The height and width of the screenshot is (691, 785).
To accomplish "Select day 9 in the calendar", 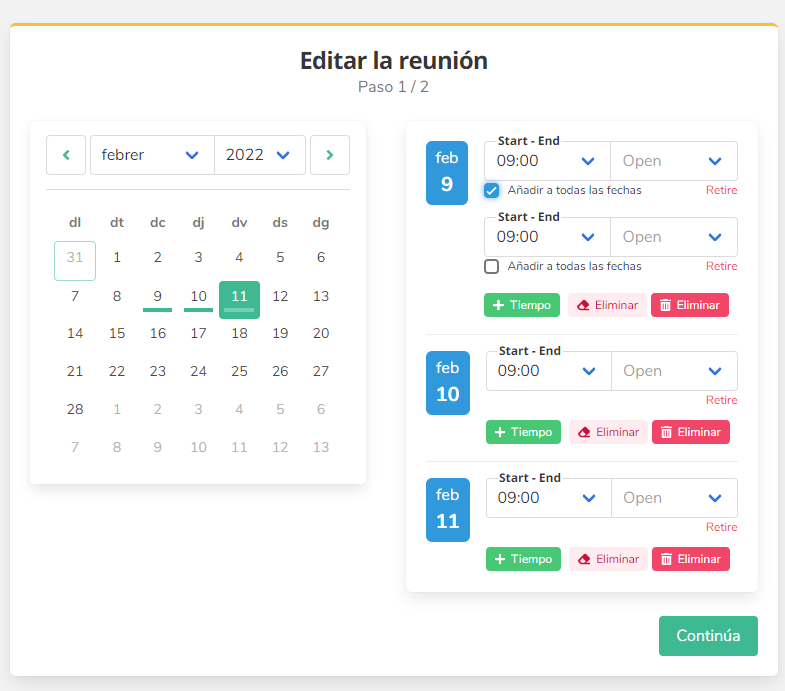I will pos(157,297).
